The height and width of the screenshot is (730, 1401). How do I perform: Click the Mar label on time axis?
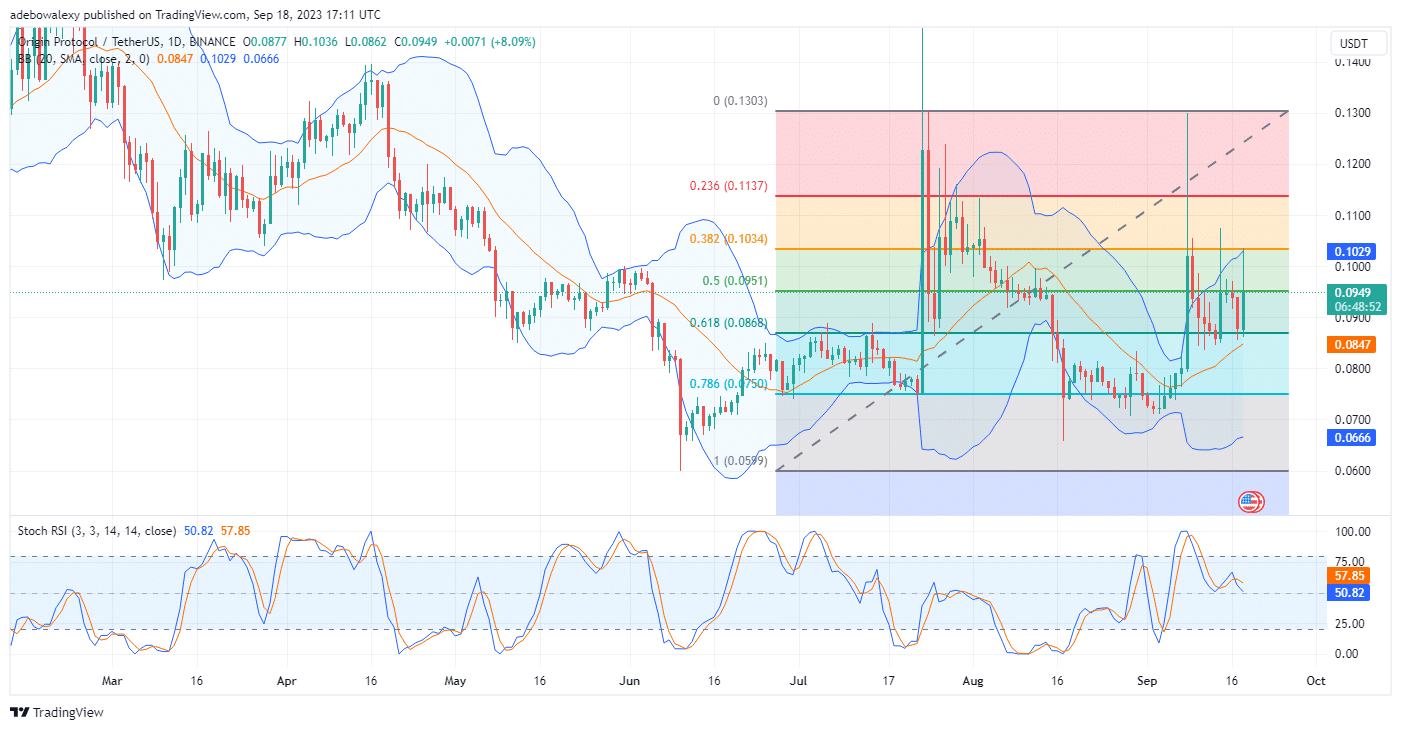(111, 680)
